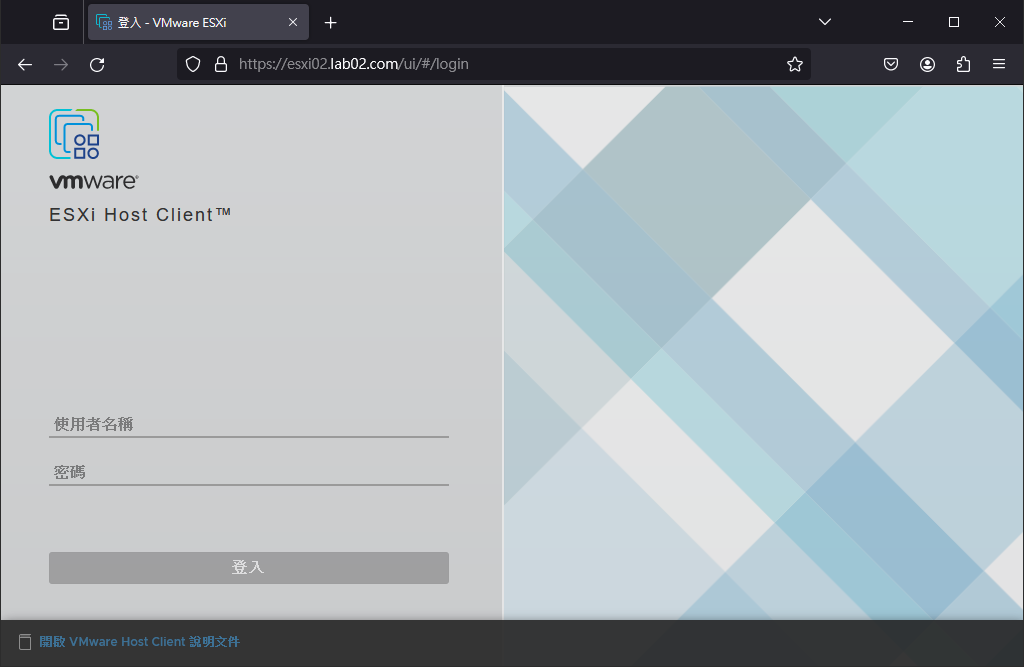The width and height of the screenshot is (1024, 667).
Task: Click the ESXi Host Client logo icon
Action: pyautogui.click(x=74, y=134)
